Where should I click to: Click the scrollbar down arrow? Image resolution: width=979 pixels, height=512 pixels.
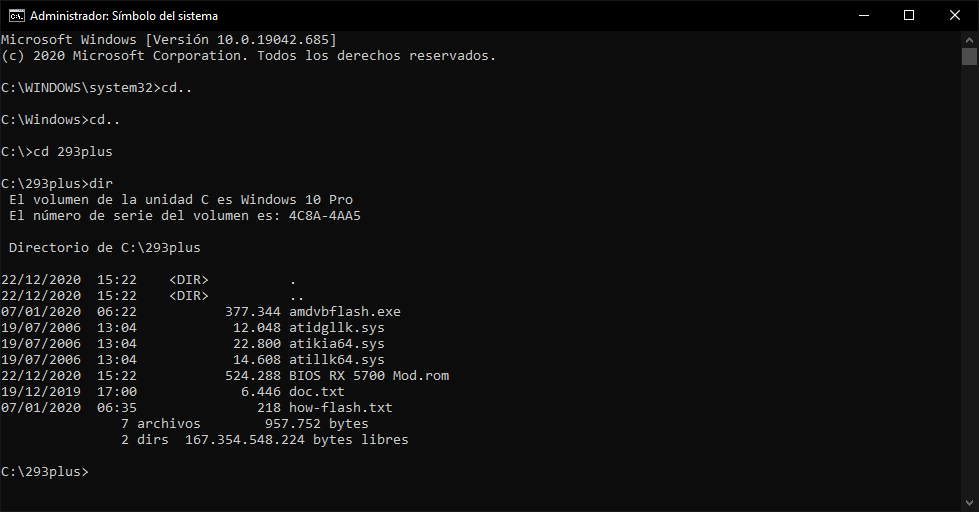coord(969,503)
